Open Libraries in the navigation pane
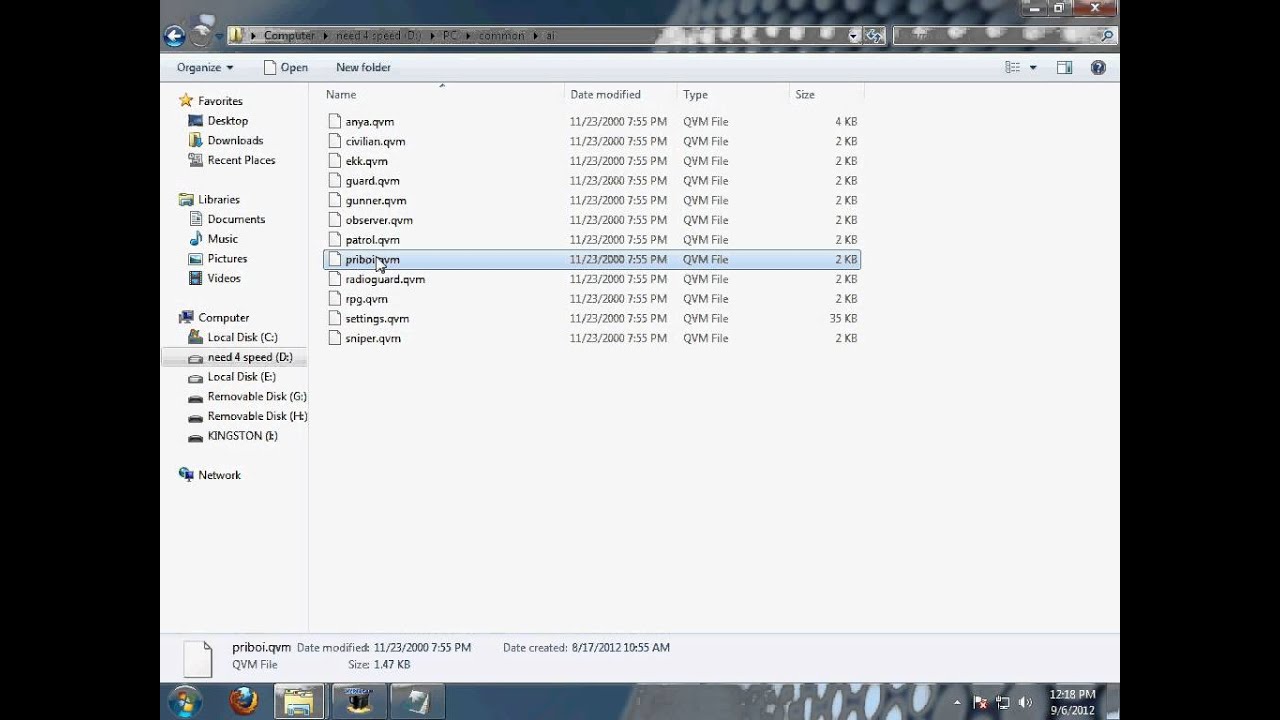 point(218,199)
